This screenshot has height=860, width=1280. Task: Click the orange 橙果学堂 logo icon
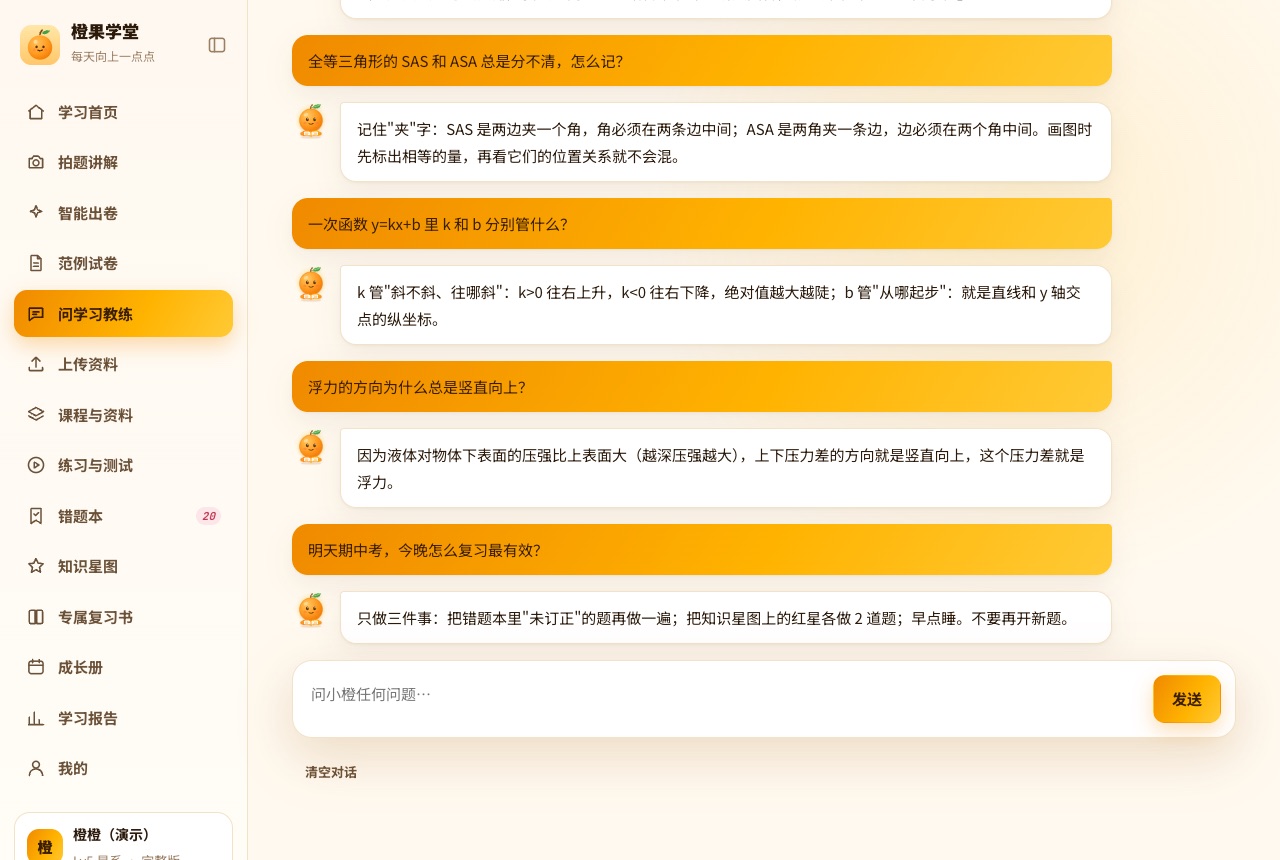(40, 45)
